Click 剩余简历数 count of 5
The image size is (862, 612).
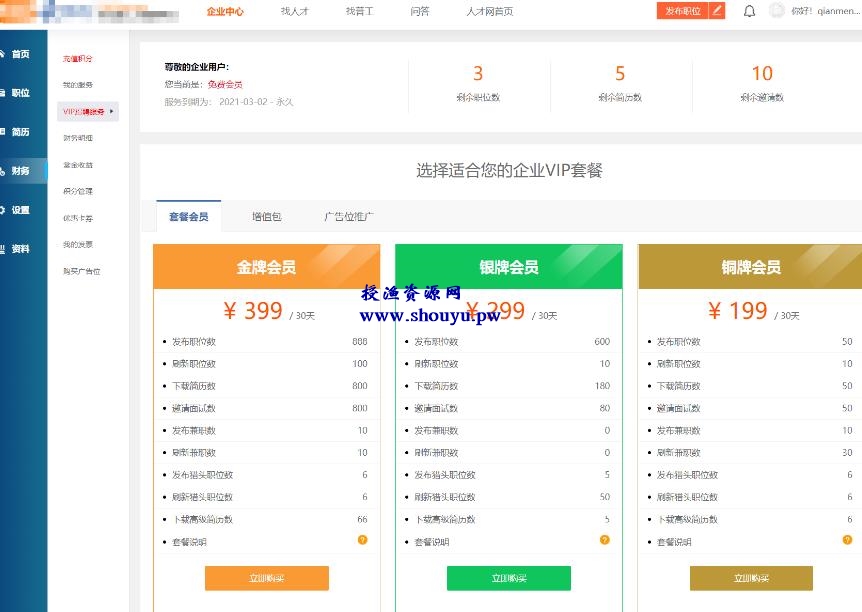point(620,73)
